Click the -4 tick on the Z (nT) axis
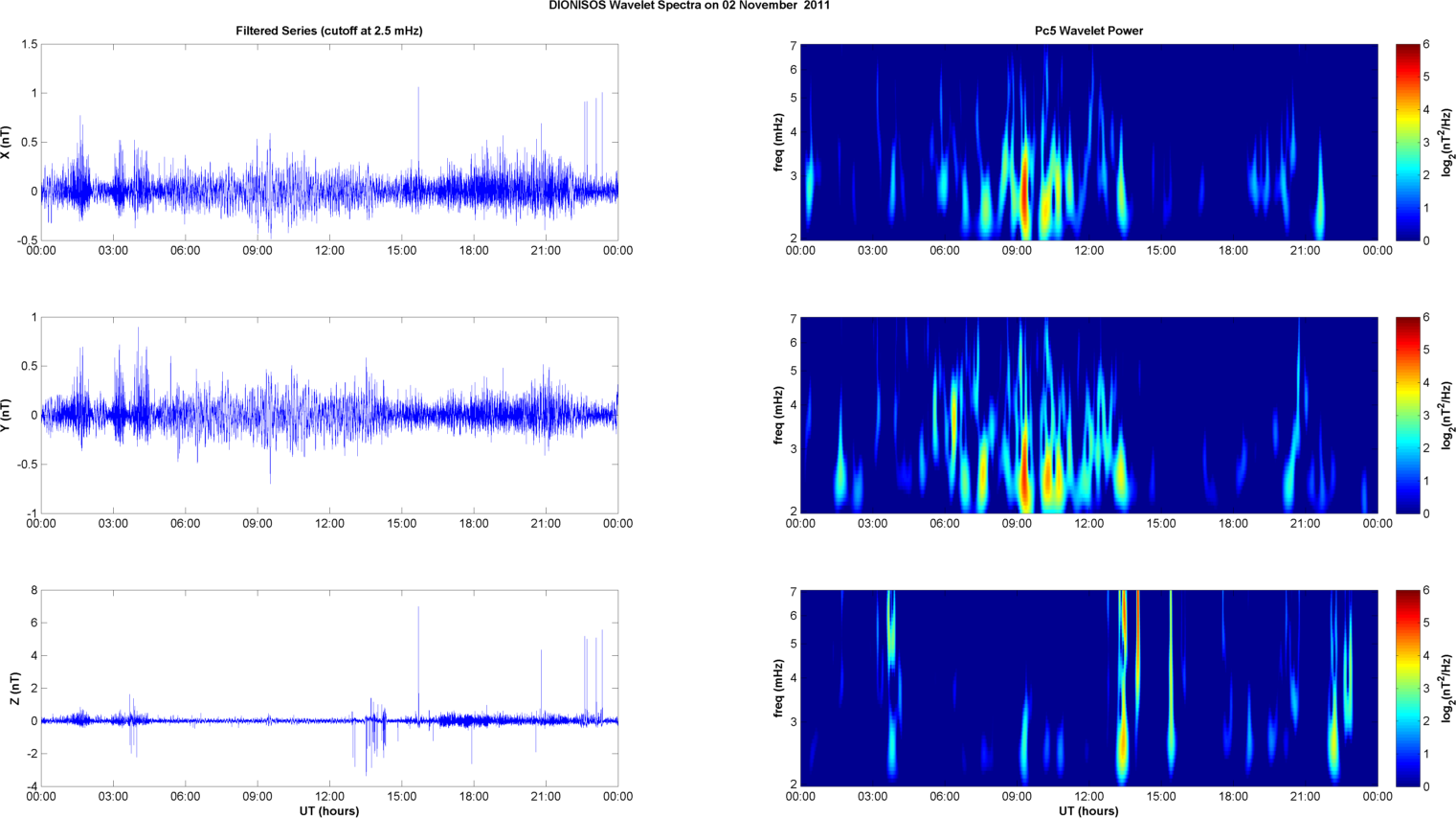Viewport: 1456px width, 818px height. (x=31, y=787)
